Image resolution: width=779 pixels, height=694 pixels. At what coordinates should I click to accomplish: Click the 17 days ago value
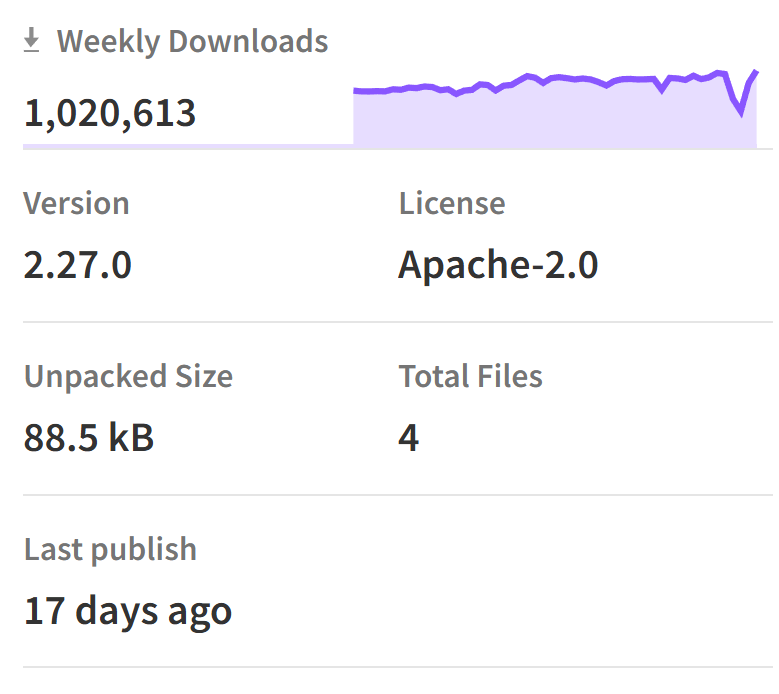pos(128,612)
